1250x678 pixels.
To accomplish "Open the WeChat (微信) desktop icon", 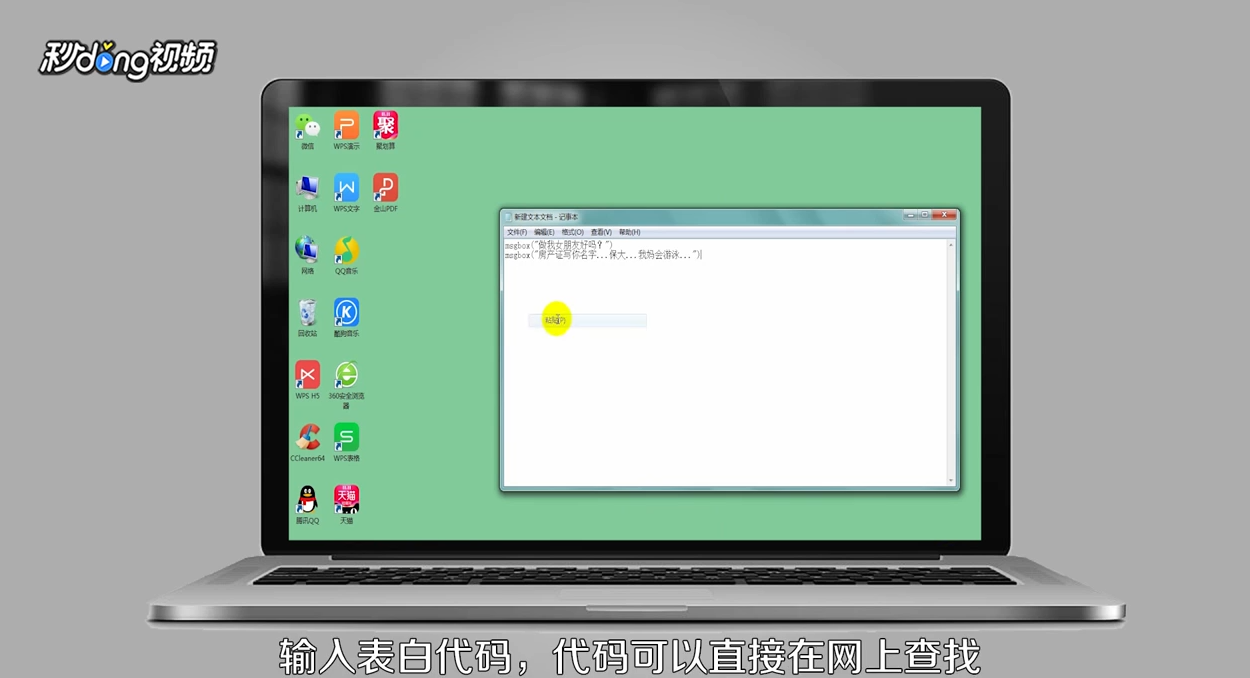I will pos(307,131).
